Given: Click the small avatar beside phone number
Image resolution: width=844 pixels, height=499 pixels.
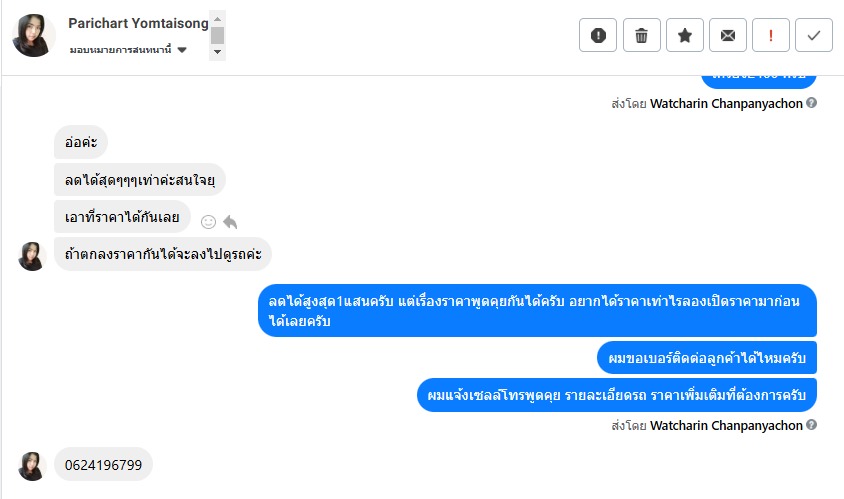Looking at the screenshot, I should [32, 465].
